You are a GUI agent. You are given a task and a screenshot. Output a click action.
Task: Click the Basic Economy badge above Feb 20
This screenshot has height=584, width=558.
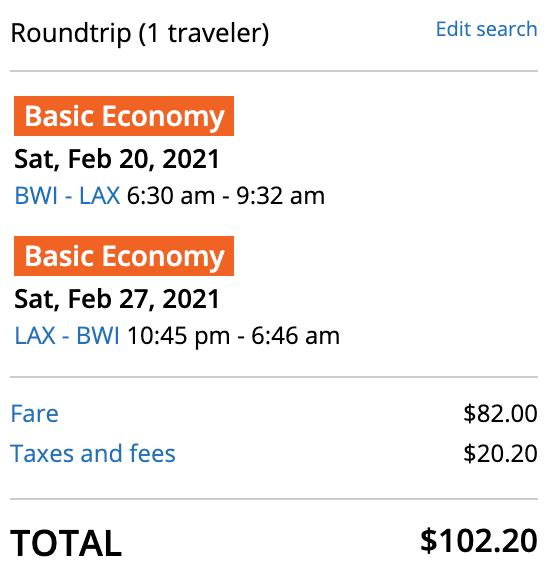pos(124,116)
